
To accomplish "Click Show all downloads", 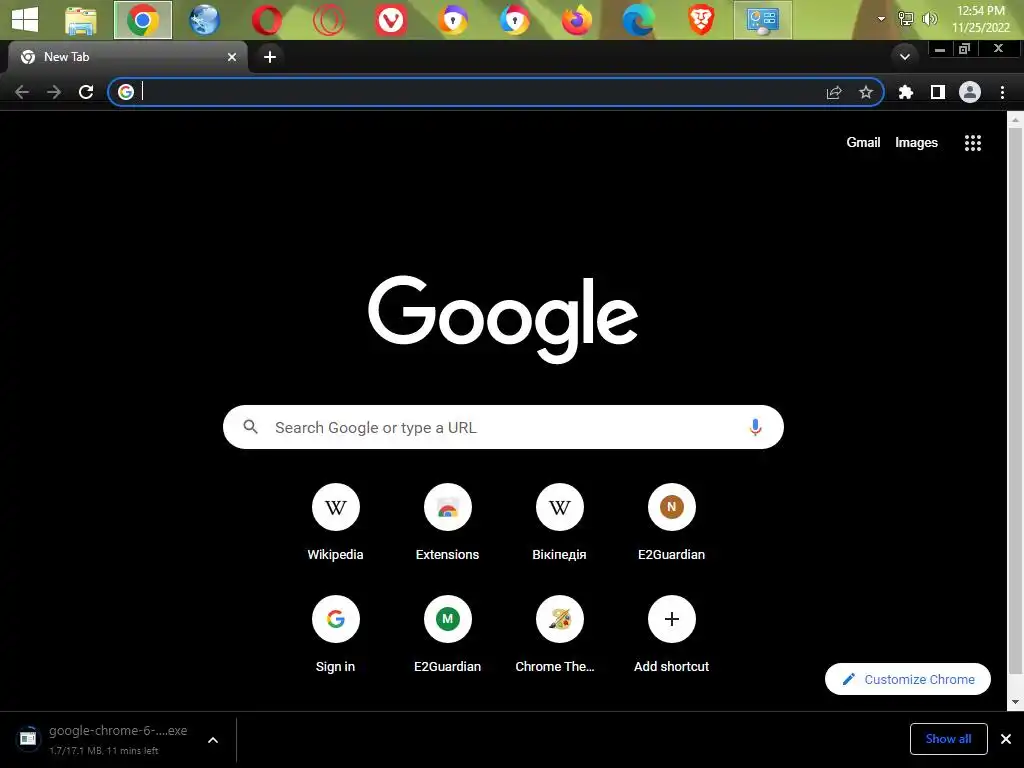I will point(948,739).
